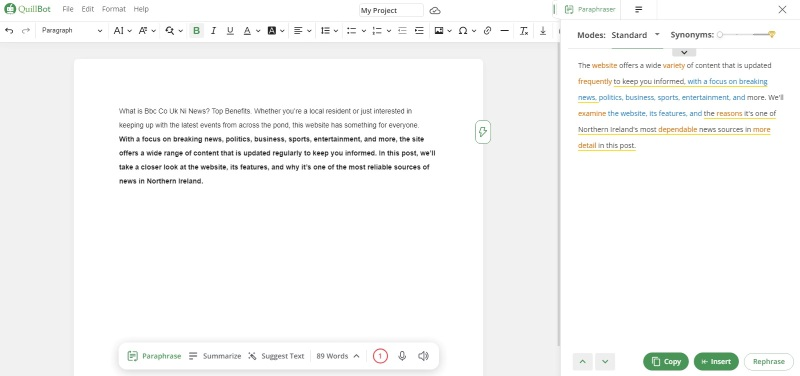This screenshot has height=376, width=800.
Task: Undo the last edit
Action: [x=9, y=31]
